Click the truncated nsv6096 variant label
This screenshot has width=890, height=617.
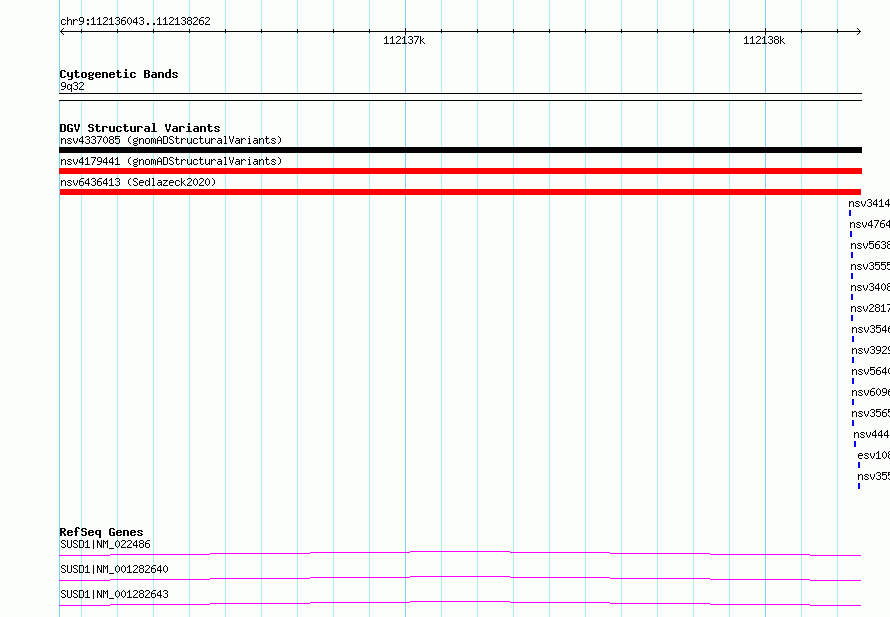point(871,392)
